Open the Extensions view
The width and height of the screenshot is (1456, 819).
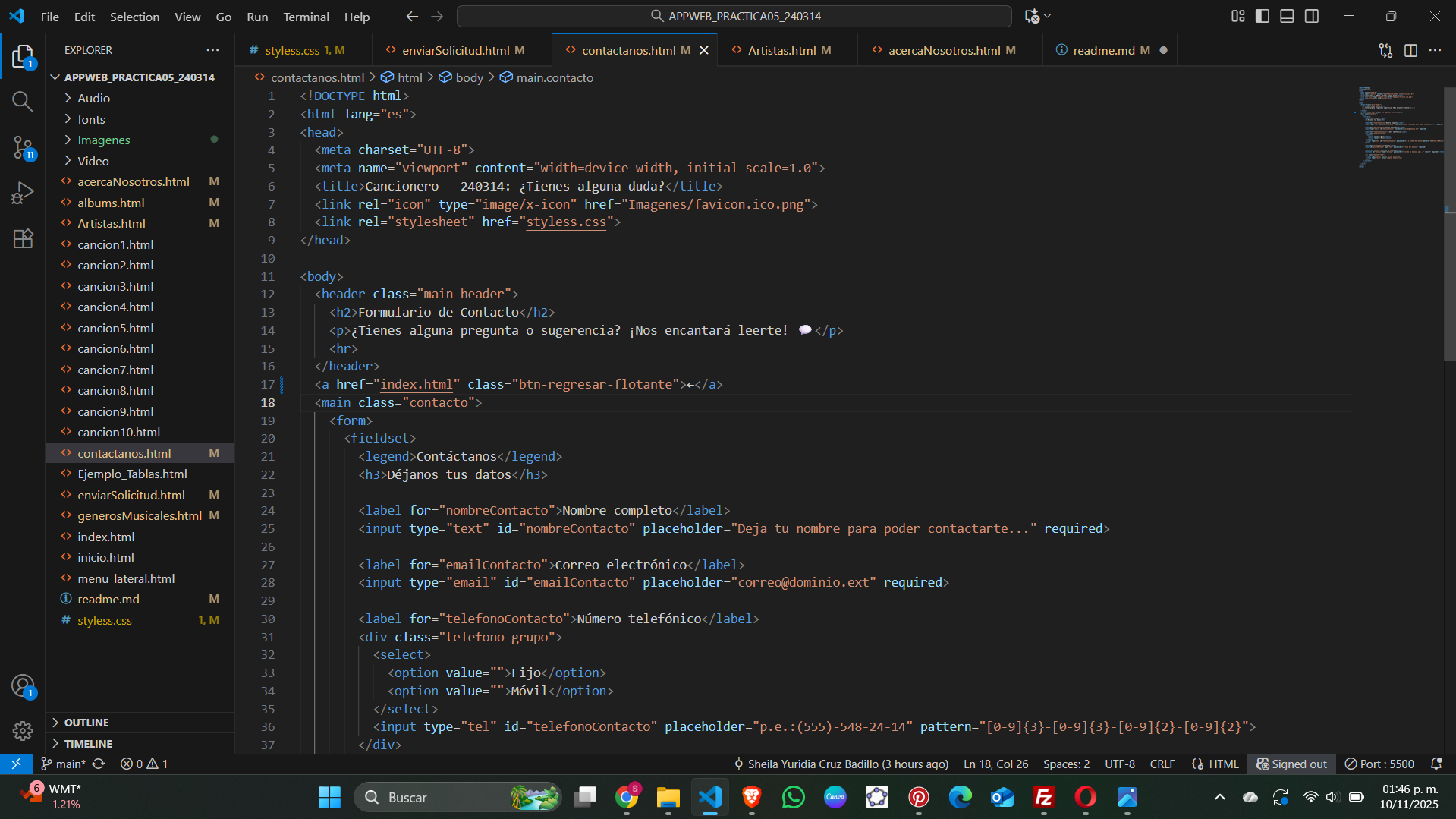tap(23, 238)
